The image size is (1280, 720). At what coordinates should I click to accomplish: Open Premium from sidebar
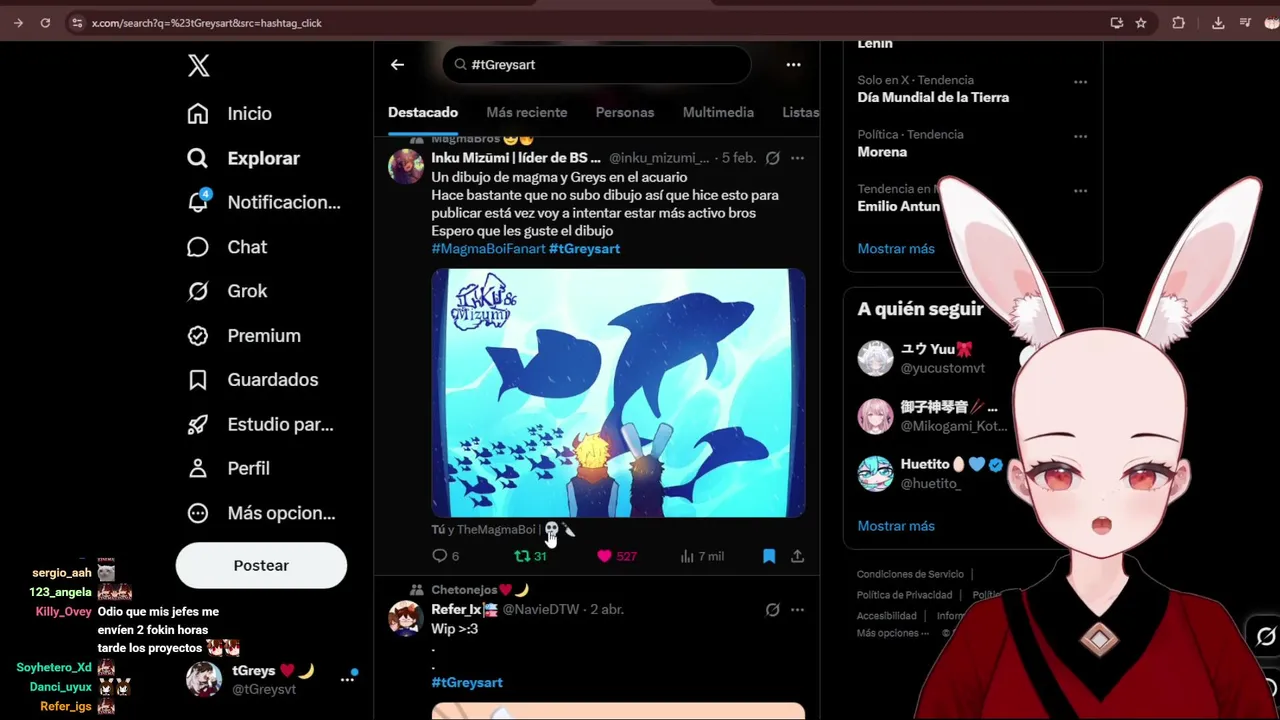pos(243,336)
